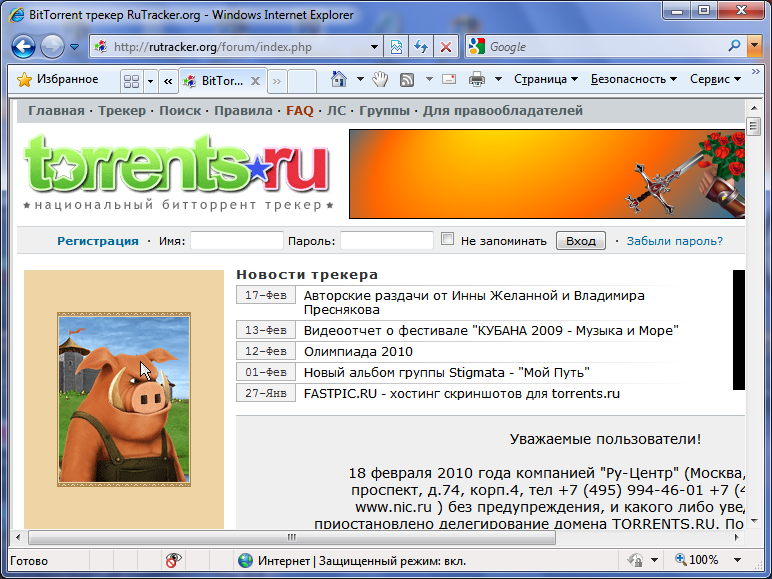Open RSS feeds icon
The height and width of the screenshot is (579, 772).
[x=407, y=79]
